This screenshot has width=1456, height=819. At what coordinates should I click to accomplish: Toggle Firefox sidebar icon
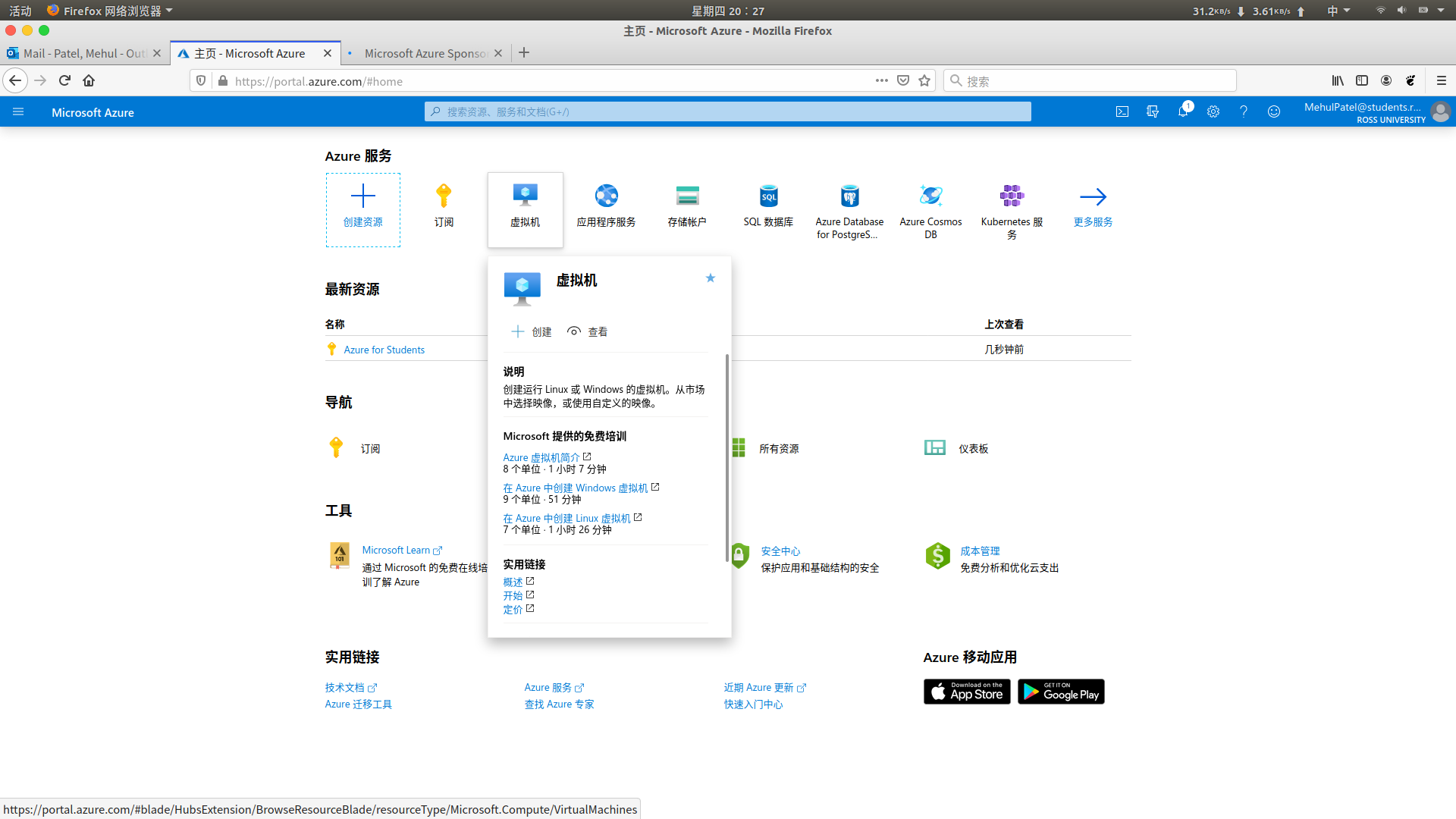(1362, 80)
